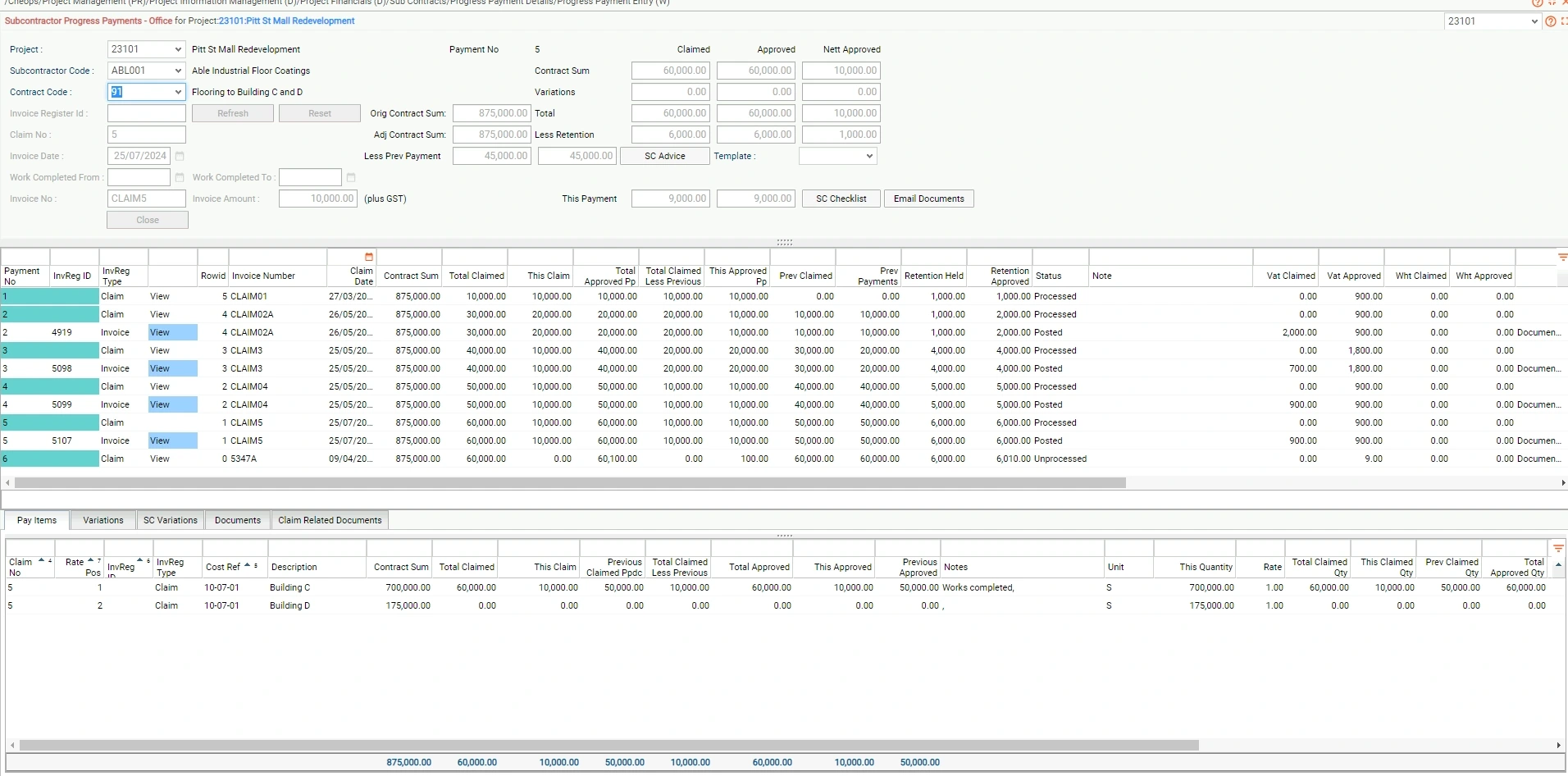This screenshot has width=1568, height=776.
Task: Click Work Completed From date field
Action: (x=139, y=177)
